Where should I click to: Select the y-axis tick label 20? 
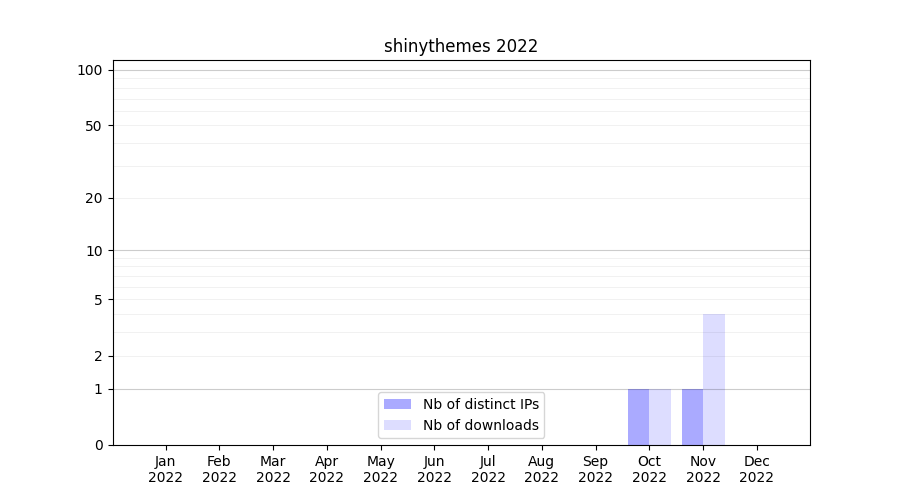94,198
